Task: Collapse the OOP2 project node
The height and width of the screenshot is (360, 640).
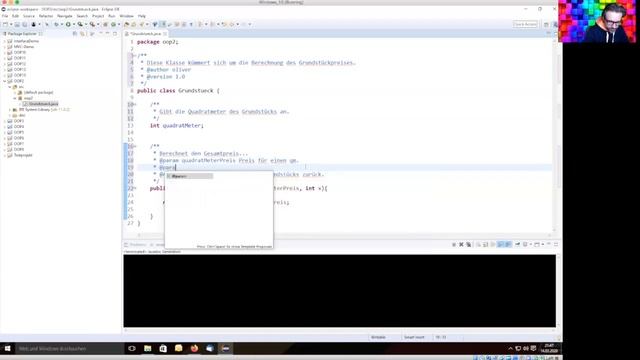Action: tap(5, 81)
